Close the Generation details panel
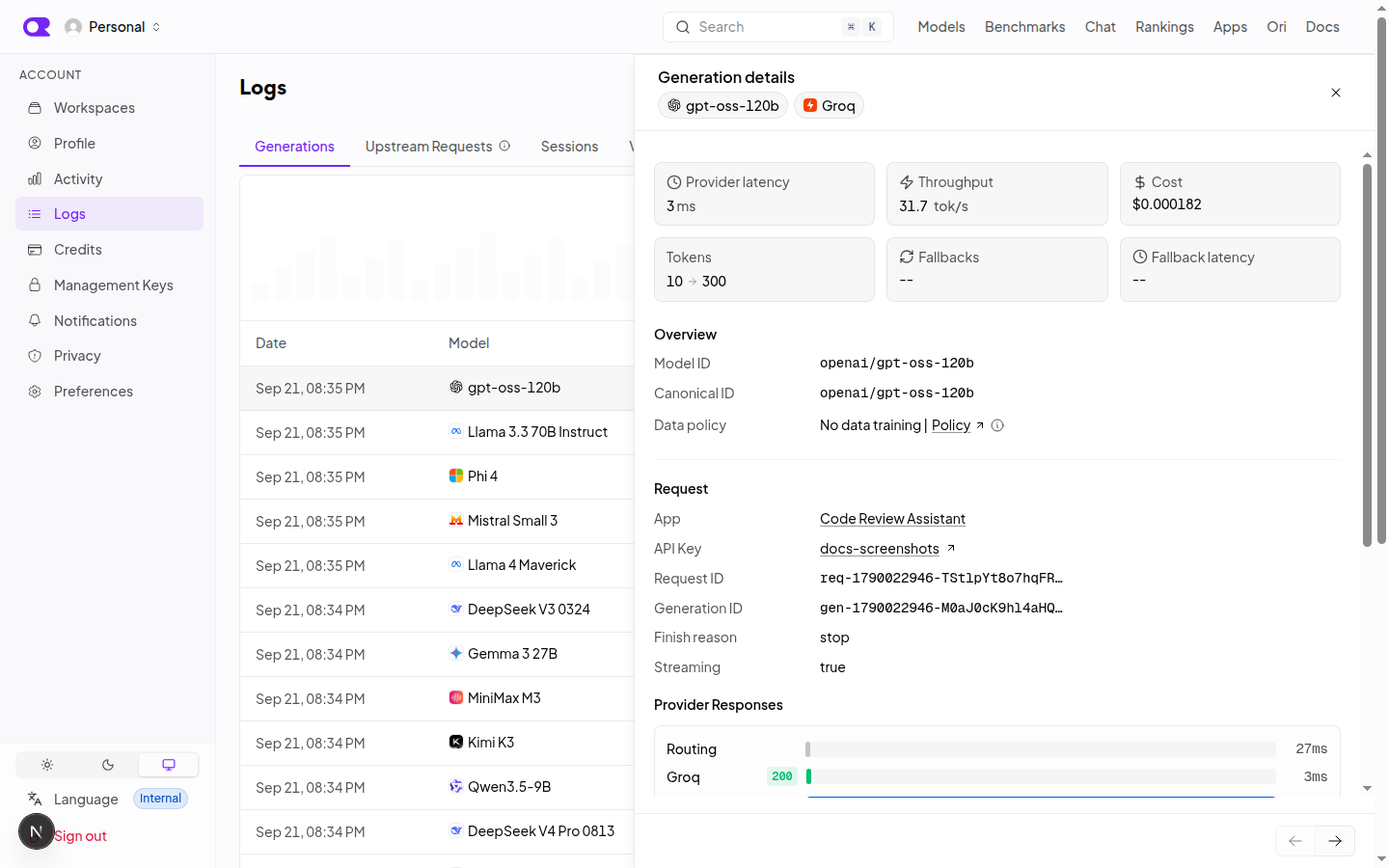Screen dimensions: 1389x868 (1336, 93)
